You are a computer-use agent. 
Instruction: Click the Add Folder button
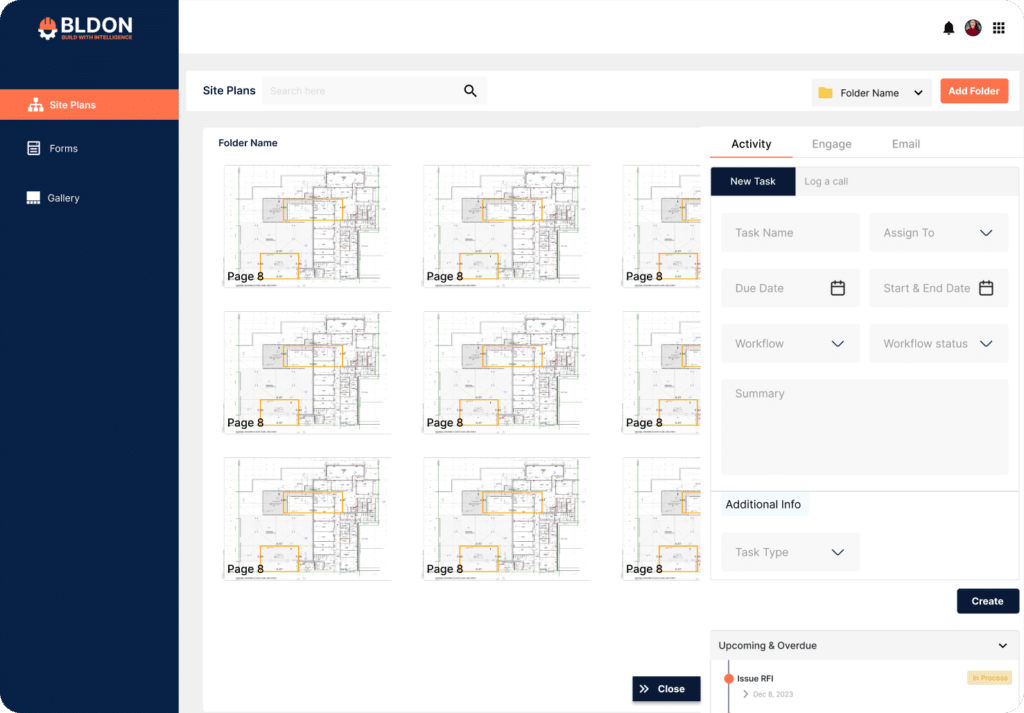(x=973, y=91)
